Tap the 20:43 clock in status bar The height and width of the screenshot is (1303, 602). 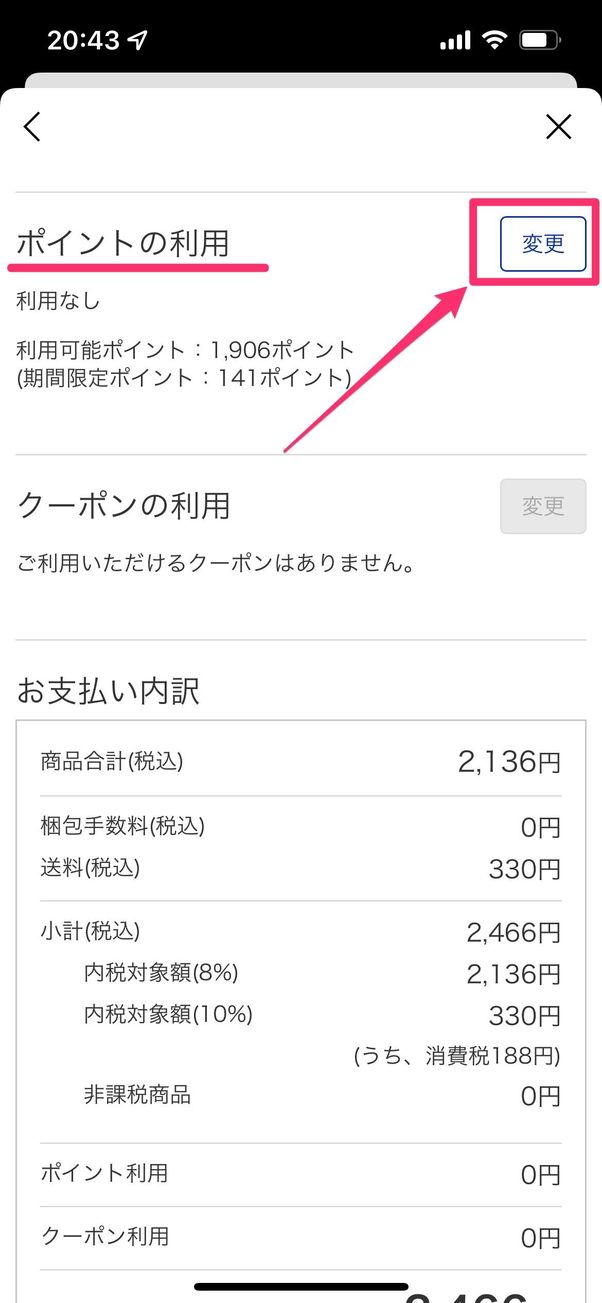point(84,40)
